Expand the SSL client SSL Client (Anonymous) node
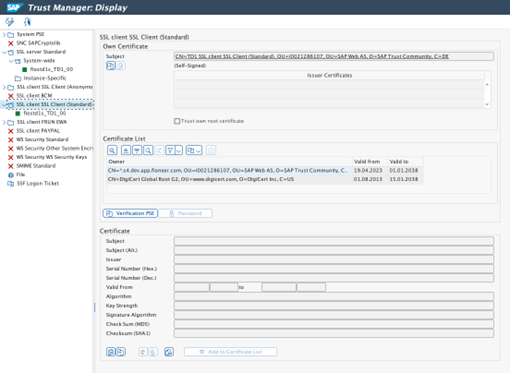Screen dimensions: 510x373 (x=4, y=87)
